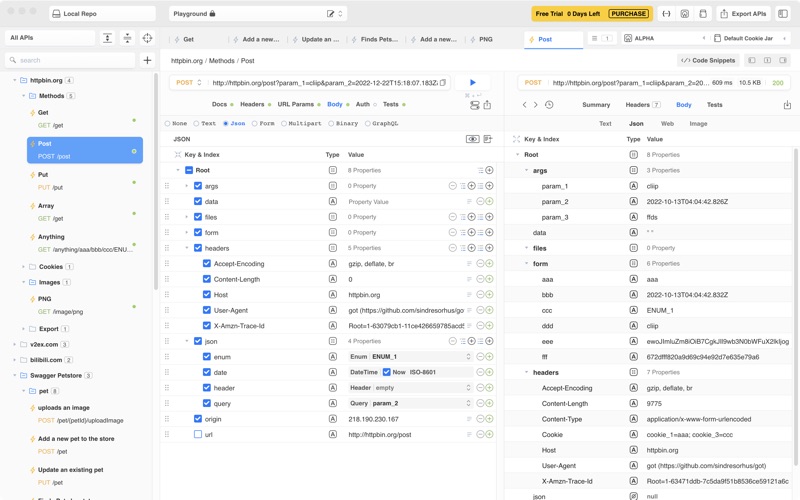
Task: Click type icon of Host request row
Action: click(x=333, y=294)
